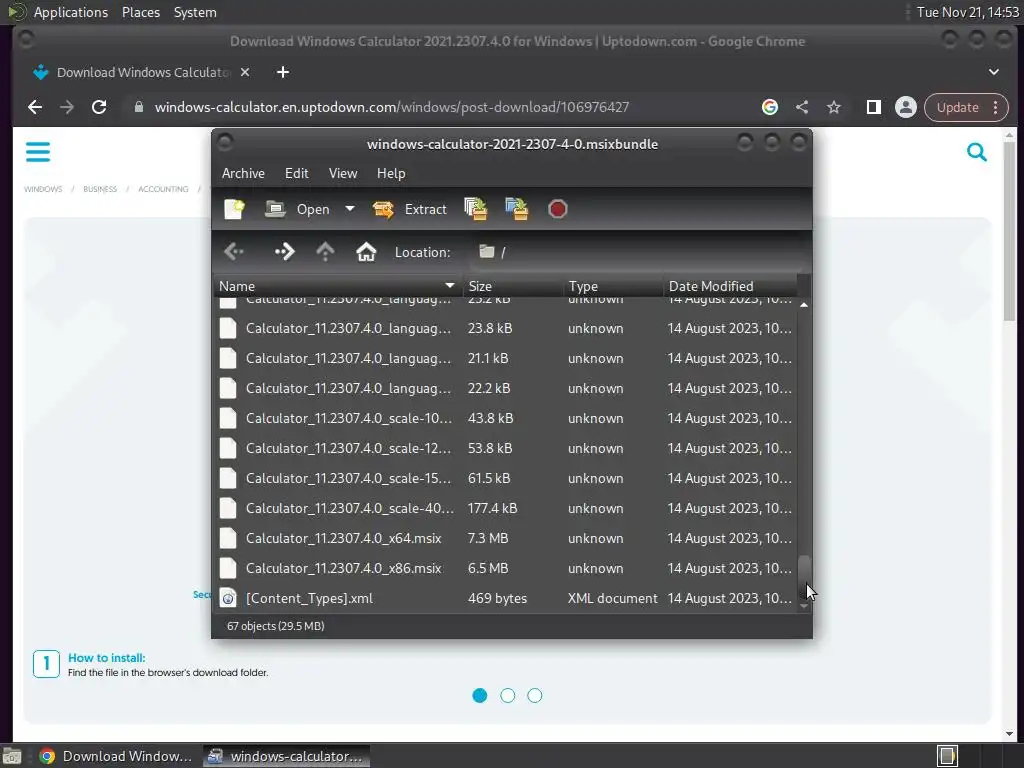Open a new Chrome tab
This screenshot has width=1024, height=768.
tap(283, 72)
